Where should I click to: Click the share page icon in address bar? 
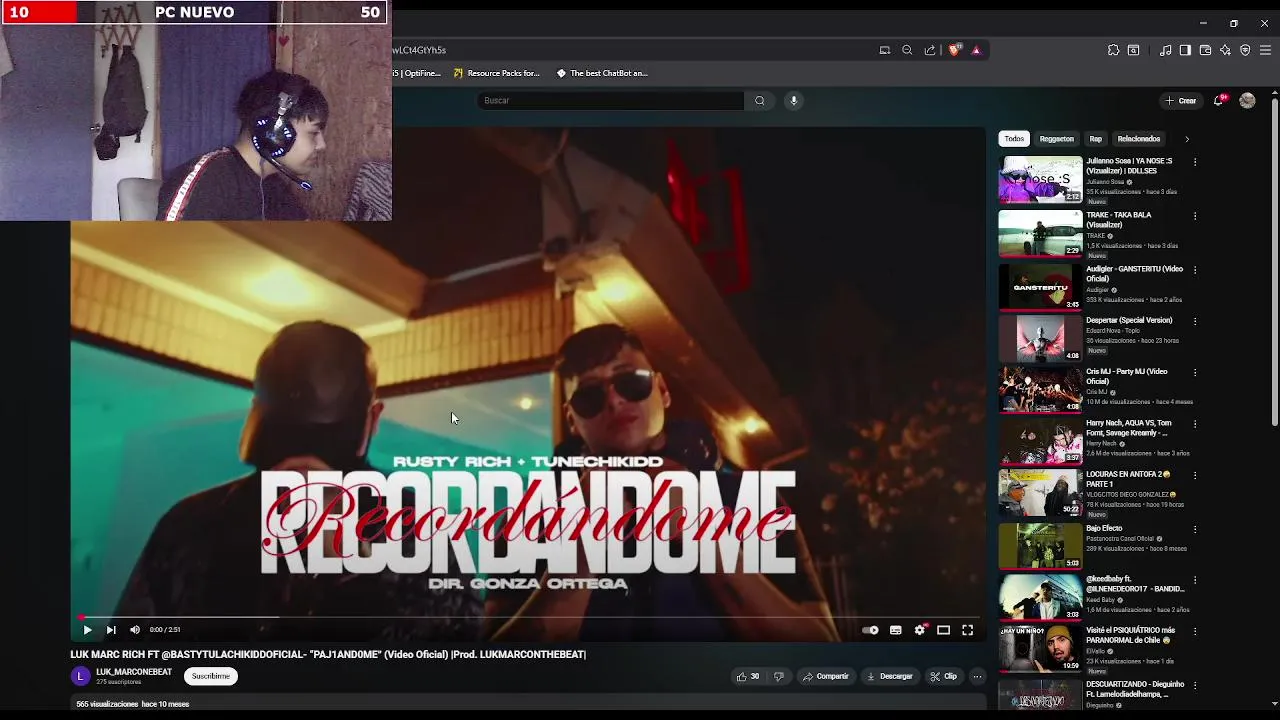pyautogui.click(x=930, y=50)
